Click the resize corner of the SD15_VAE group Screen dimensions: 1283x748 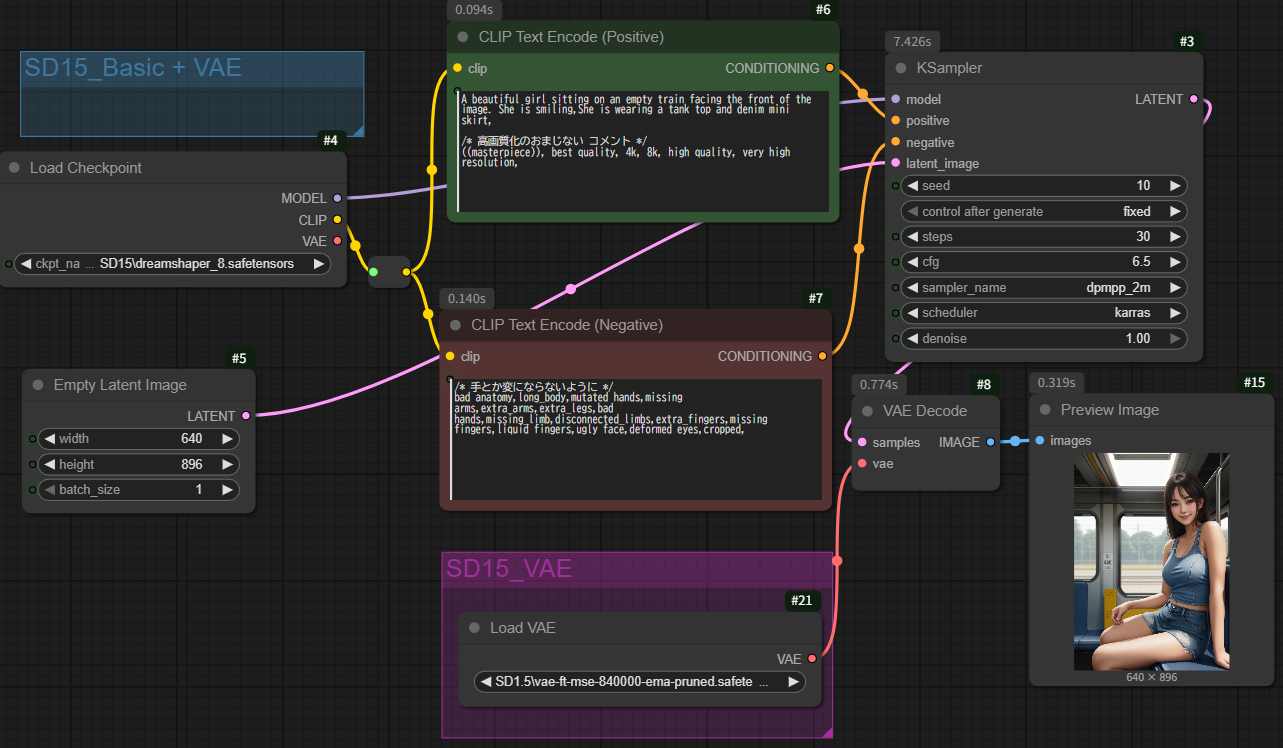tap(827, 732)
